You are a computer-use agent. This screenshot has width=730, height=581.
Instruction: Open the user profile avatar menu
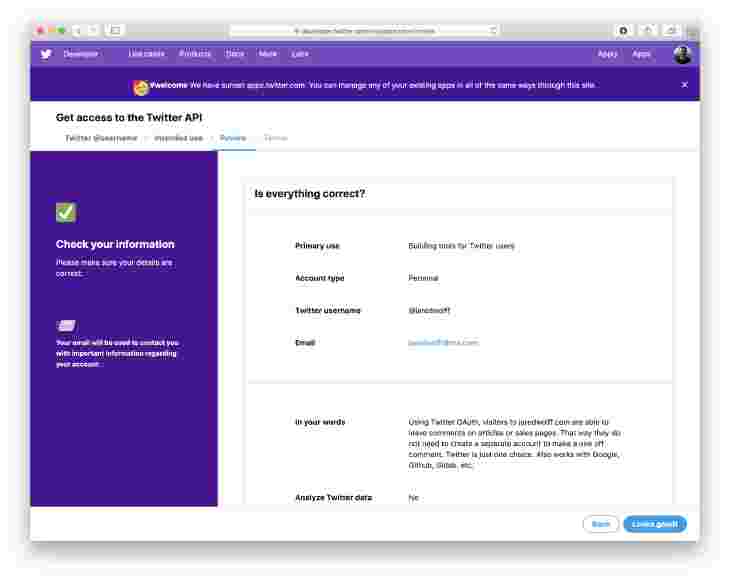click(682, 54)
